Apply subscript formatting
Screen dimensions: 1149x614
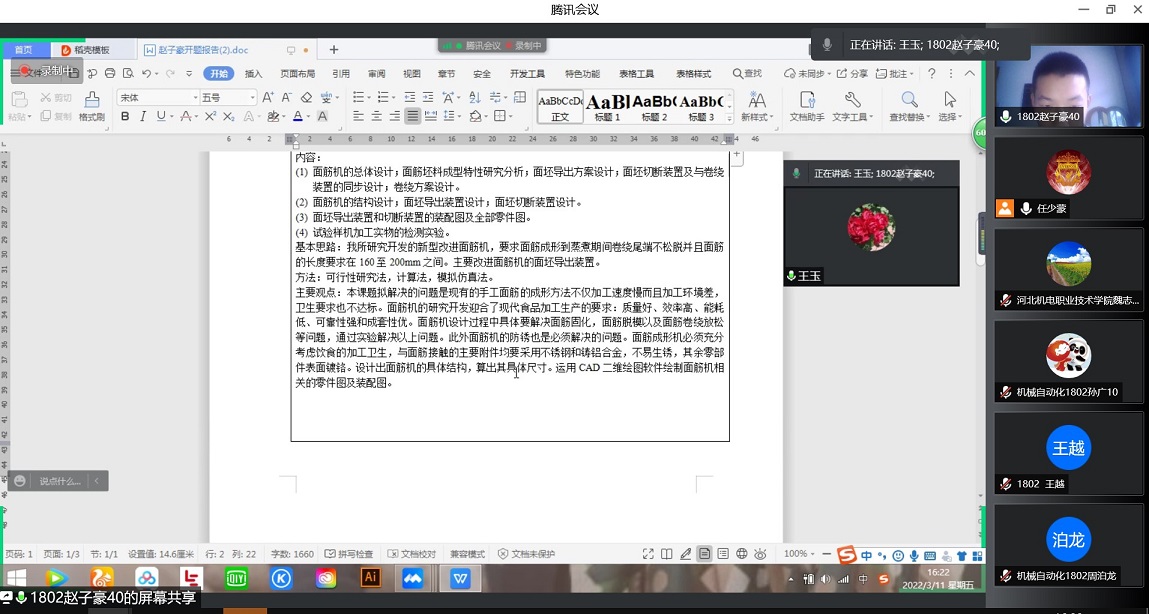(229, 116)
